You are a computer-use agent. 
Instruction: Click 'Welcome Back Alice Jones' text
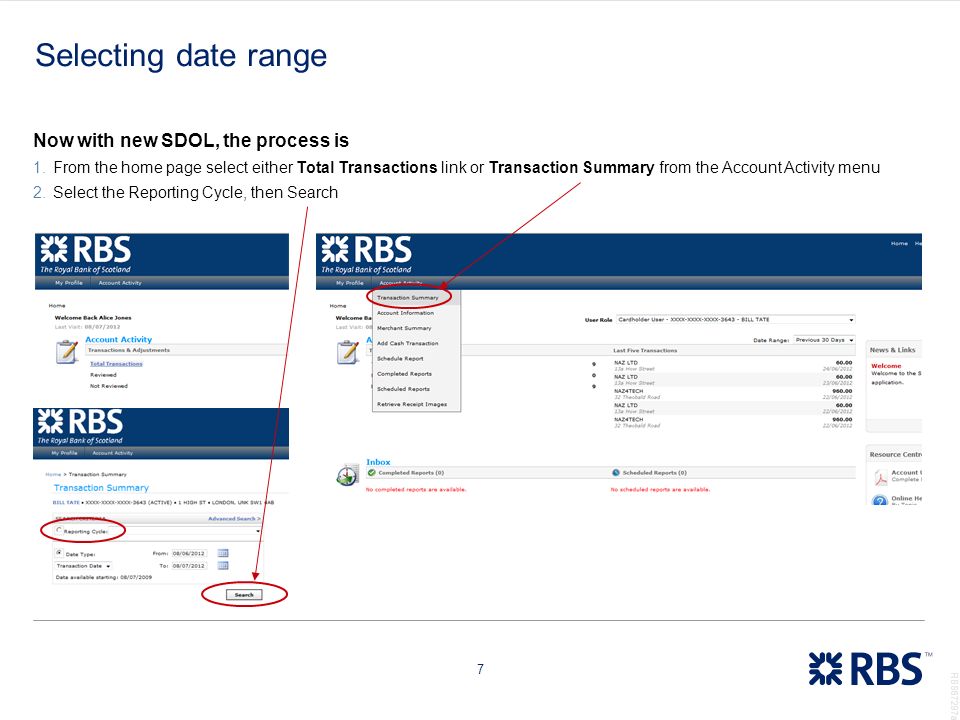point(93,318)
